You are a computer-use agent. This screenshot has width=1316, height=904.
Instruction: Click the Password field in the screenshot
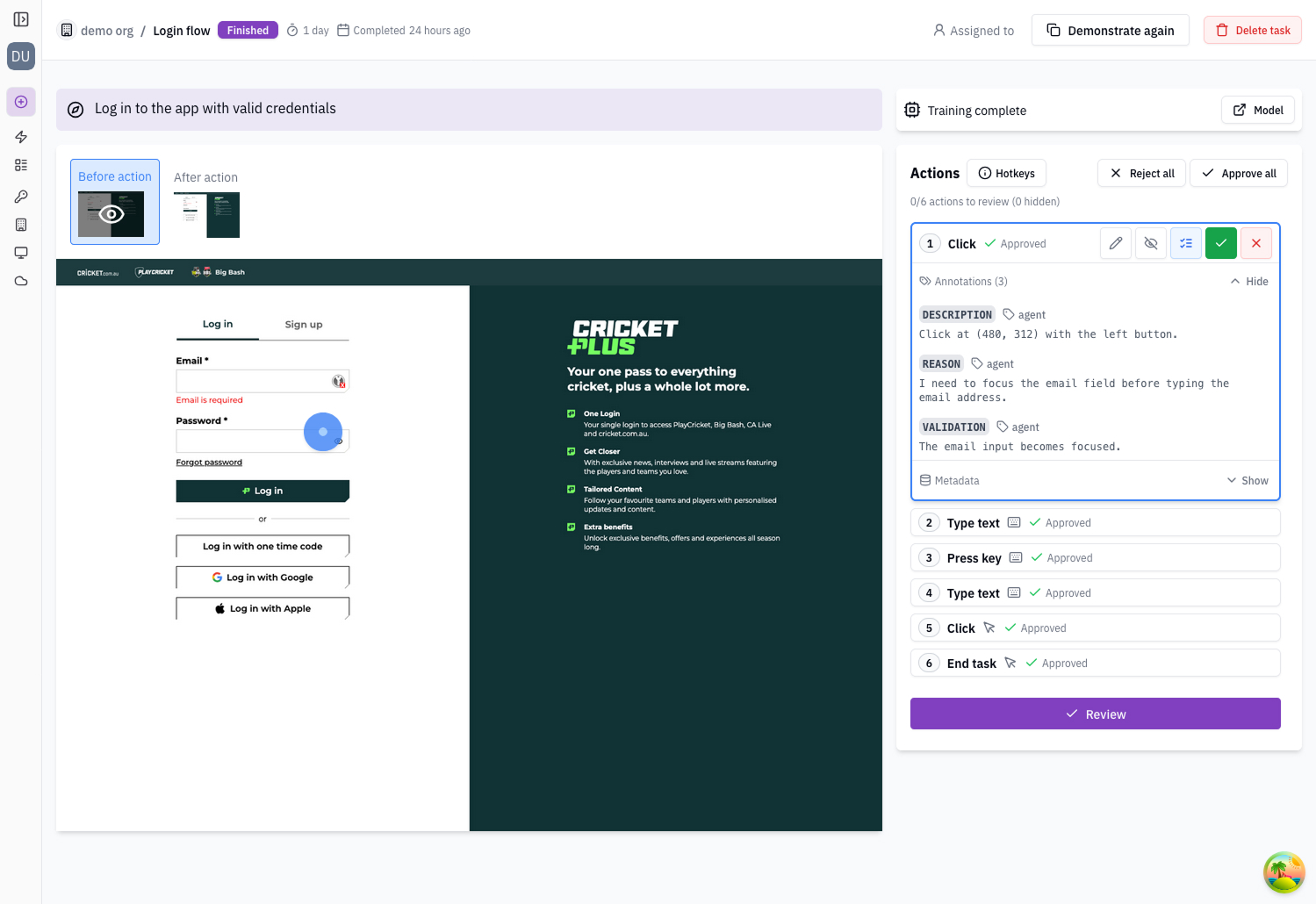(x=262, y=441)
